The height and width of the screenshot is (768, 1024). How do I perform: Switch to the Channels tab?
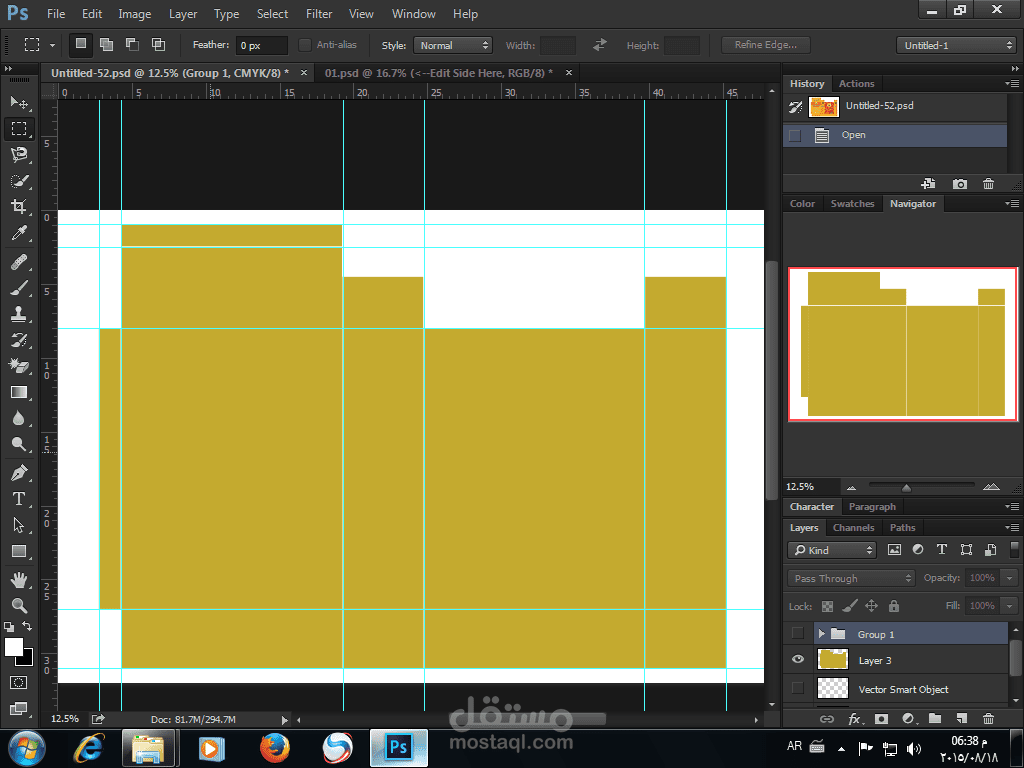pyautogui.click(x=853, y=528)
